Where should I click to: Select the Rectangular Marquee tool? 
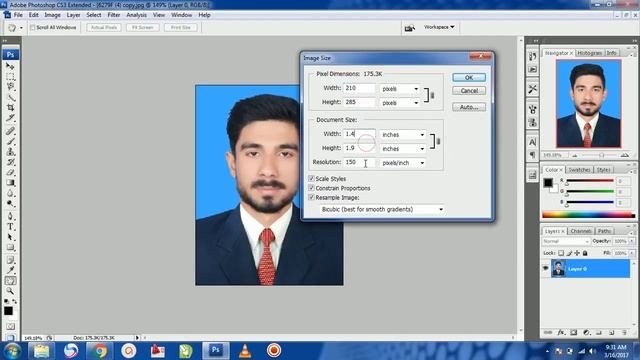pos(10,76)
